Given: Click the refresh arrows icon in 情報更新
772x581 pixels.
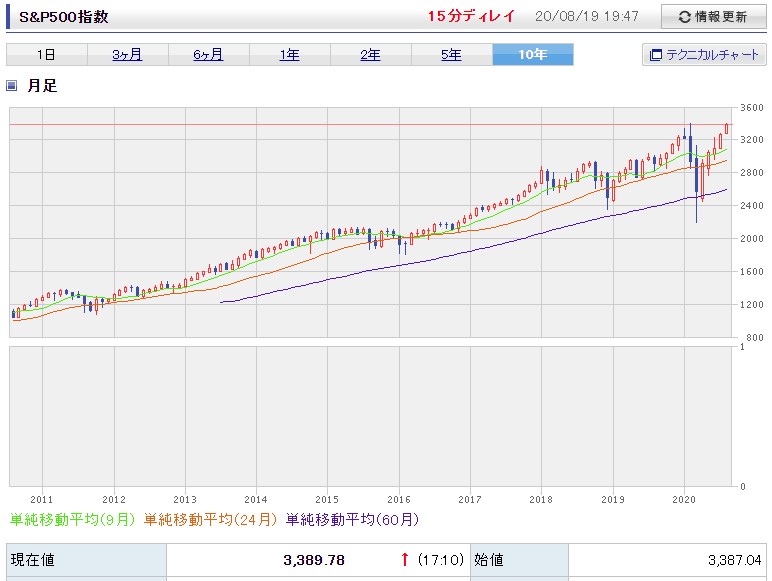Looking at the screenshot, I should [684, 17].
